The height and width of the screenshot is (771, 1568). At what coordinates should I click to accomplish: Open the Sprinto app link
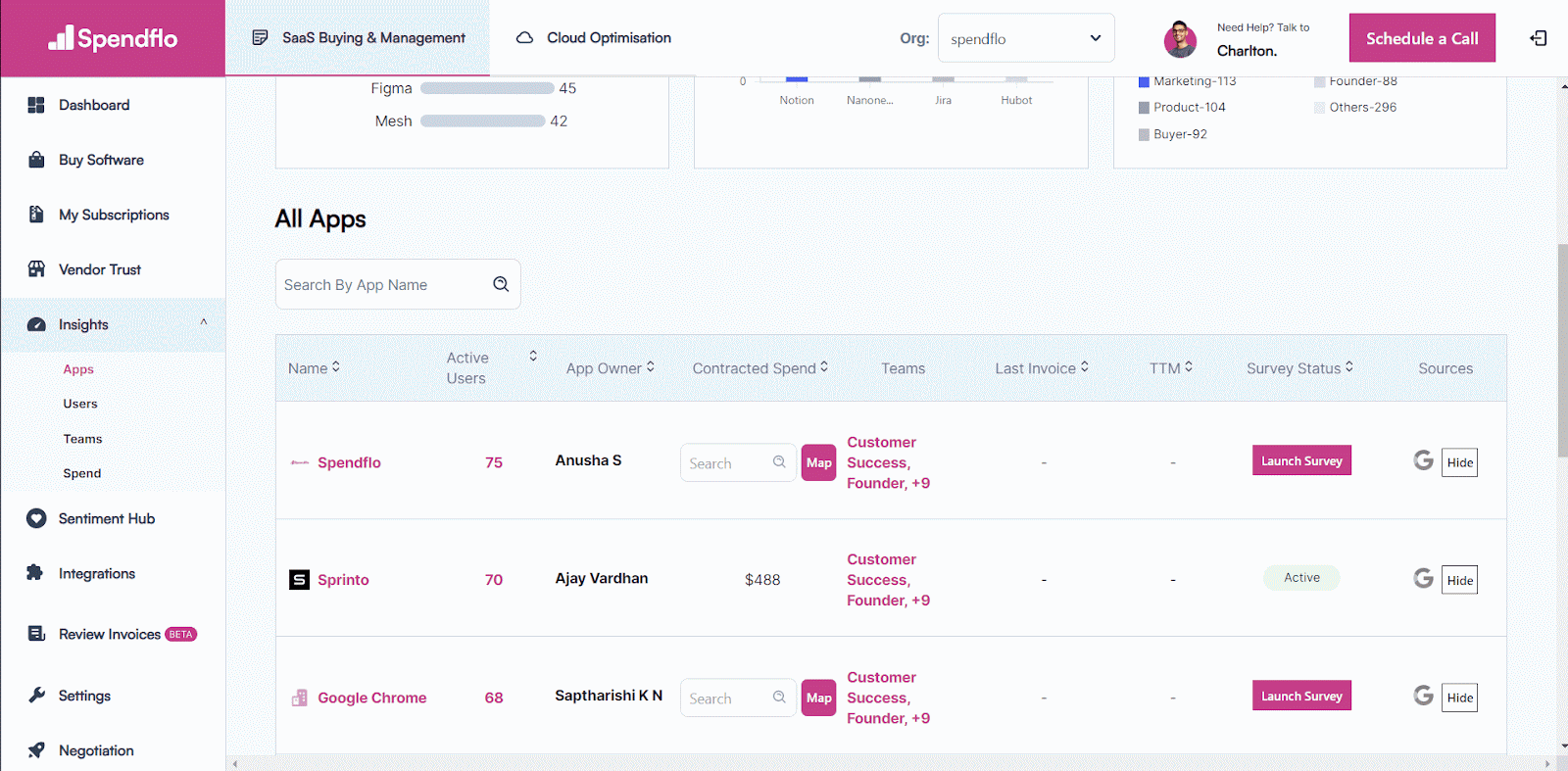(343, 580)
